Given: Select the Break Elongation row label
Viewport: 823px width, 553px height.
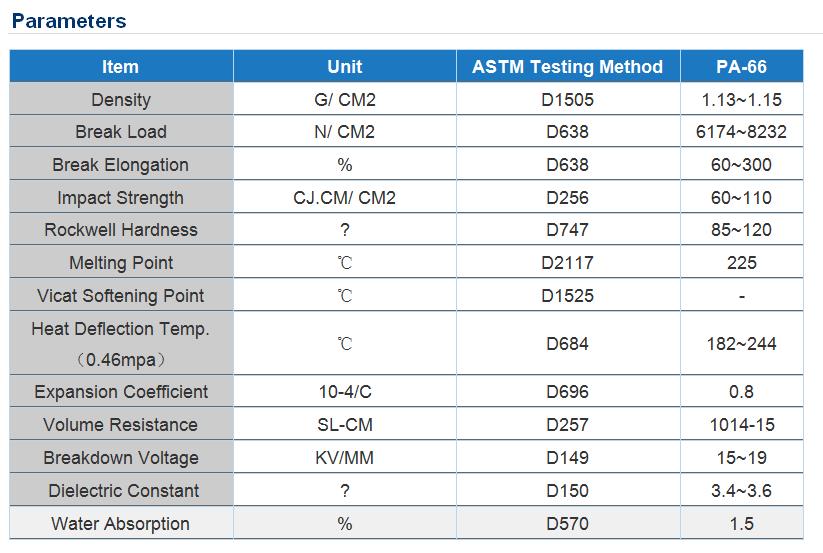Looking at the screenshot, I should [x=121, y=164].
